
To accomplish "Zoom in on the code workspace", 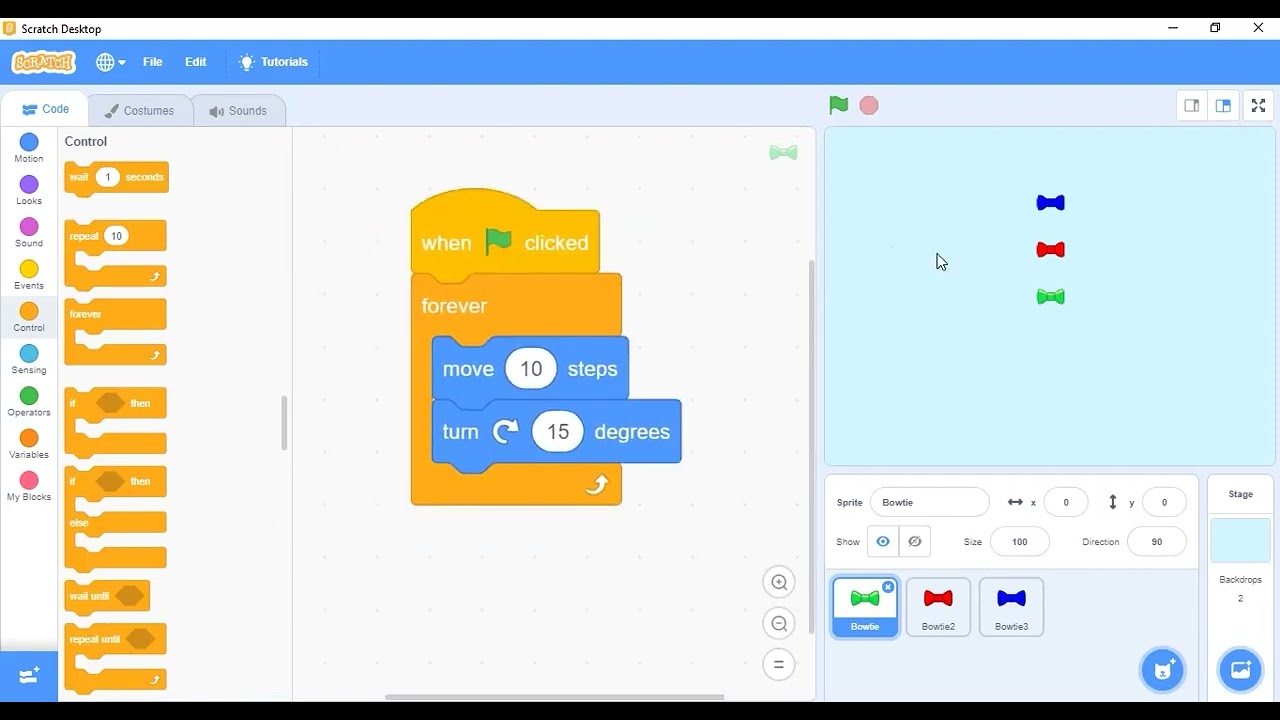I will [778, 582].
